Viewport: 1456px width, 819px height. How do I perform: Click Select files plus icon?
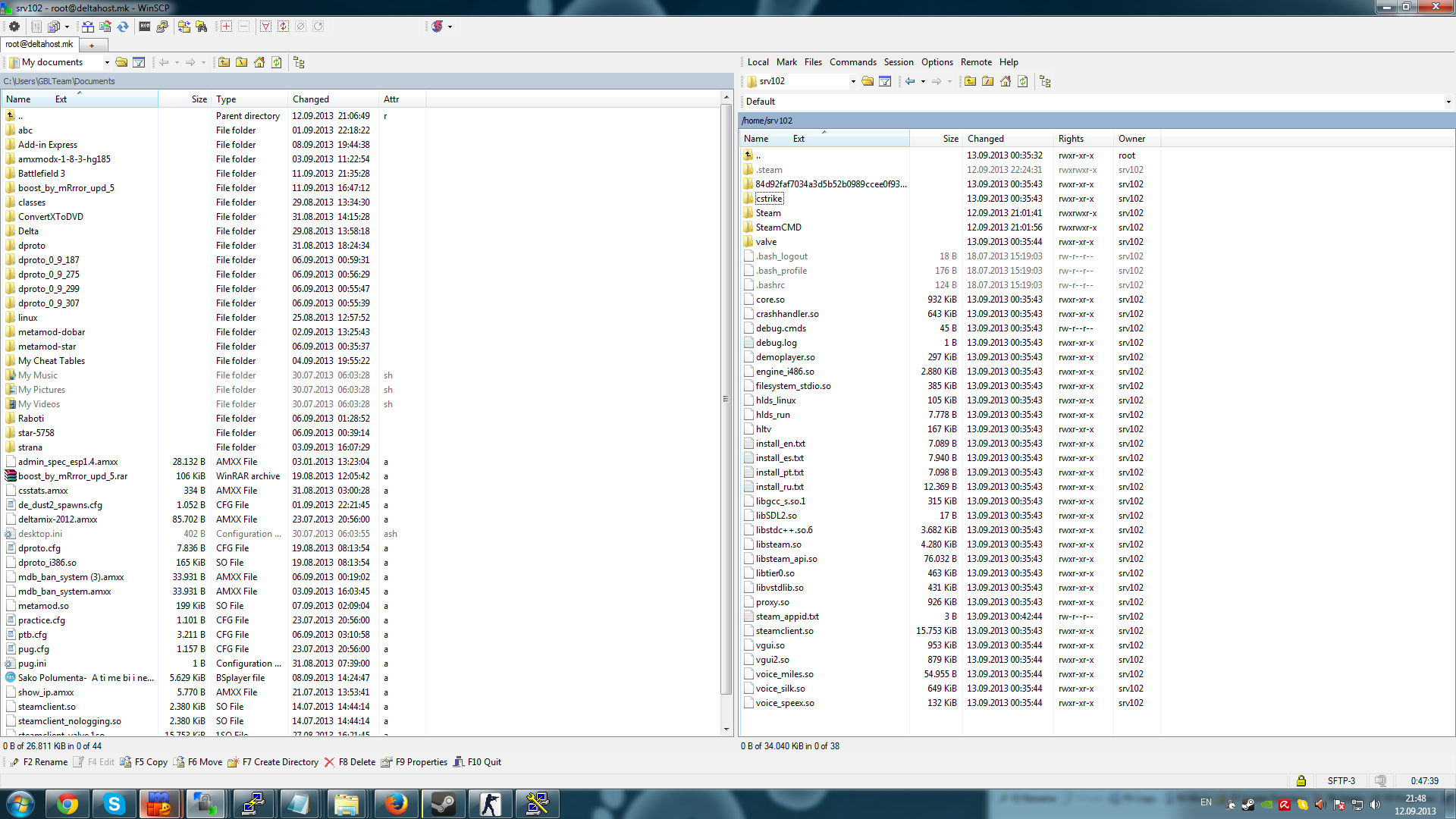[x=226, y=27]
